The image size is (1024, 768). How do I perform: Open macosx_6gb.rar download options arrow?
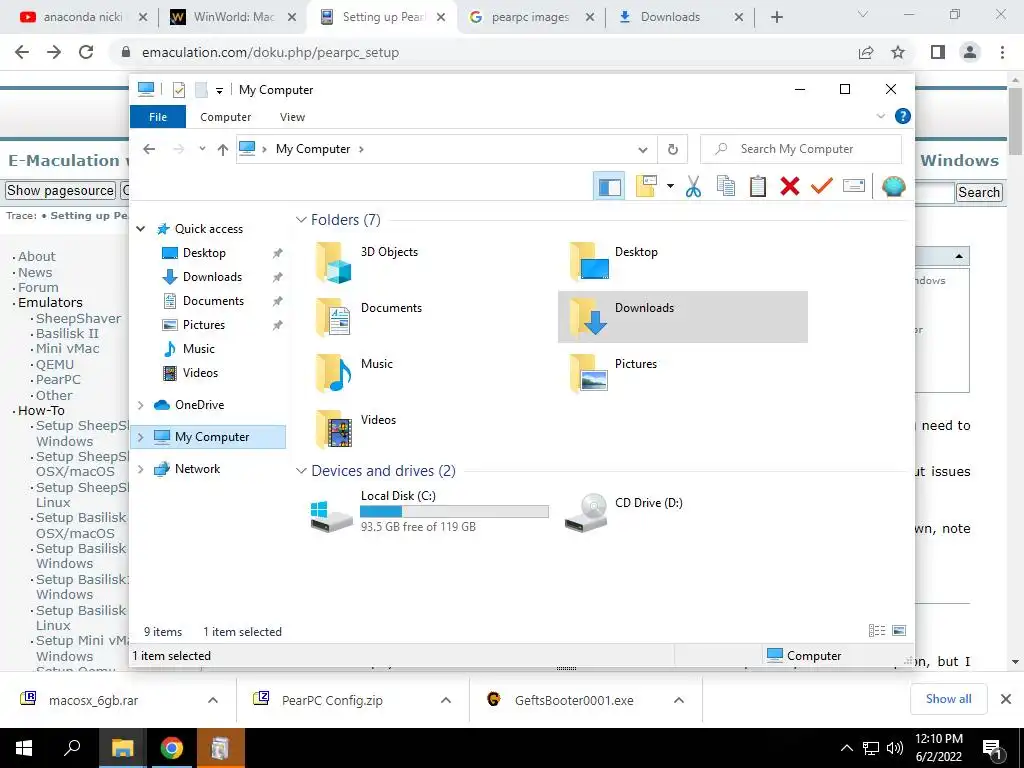pyautogui.click(x=213, y=700)
